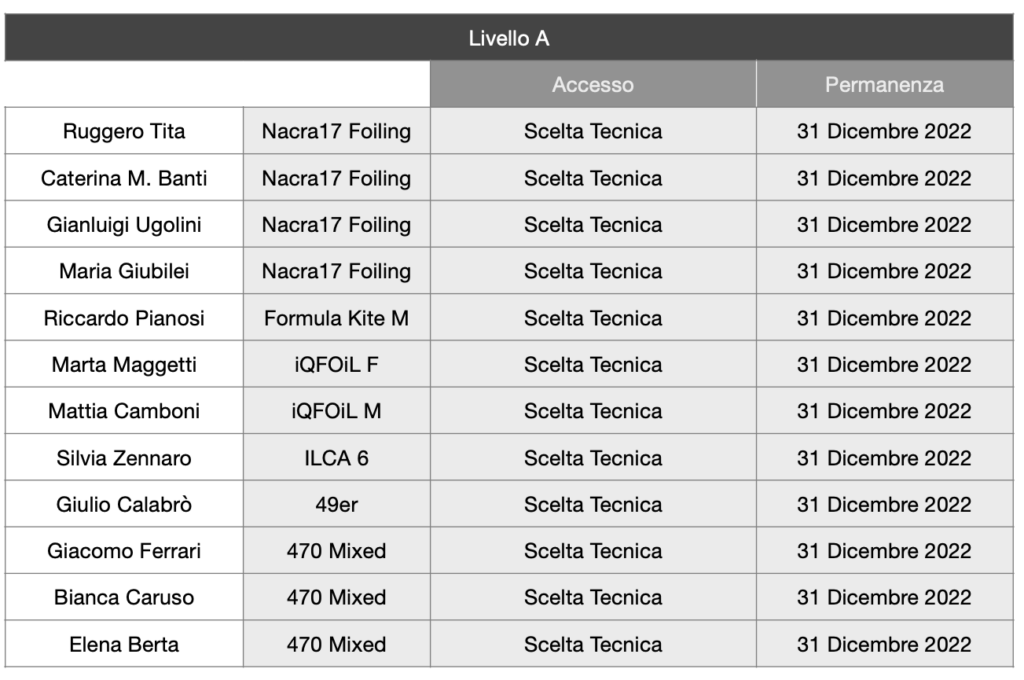1024x680 pixels.
Task: Select the iQFOiL F class cell
Action: click(336, 365)
